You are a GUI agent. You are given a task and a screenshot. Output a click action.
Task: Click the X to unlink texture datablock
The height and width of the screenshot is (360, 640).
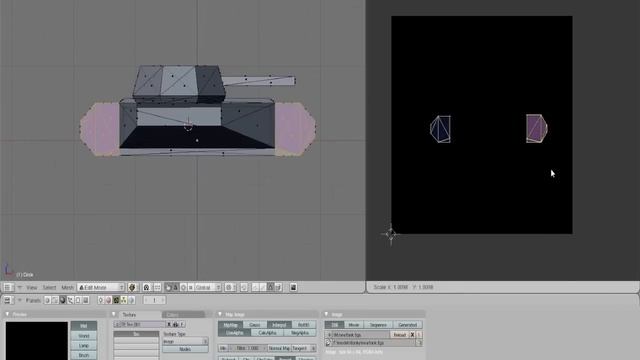[169, 324]
